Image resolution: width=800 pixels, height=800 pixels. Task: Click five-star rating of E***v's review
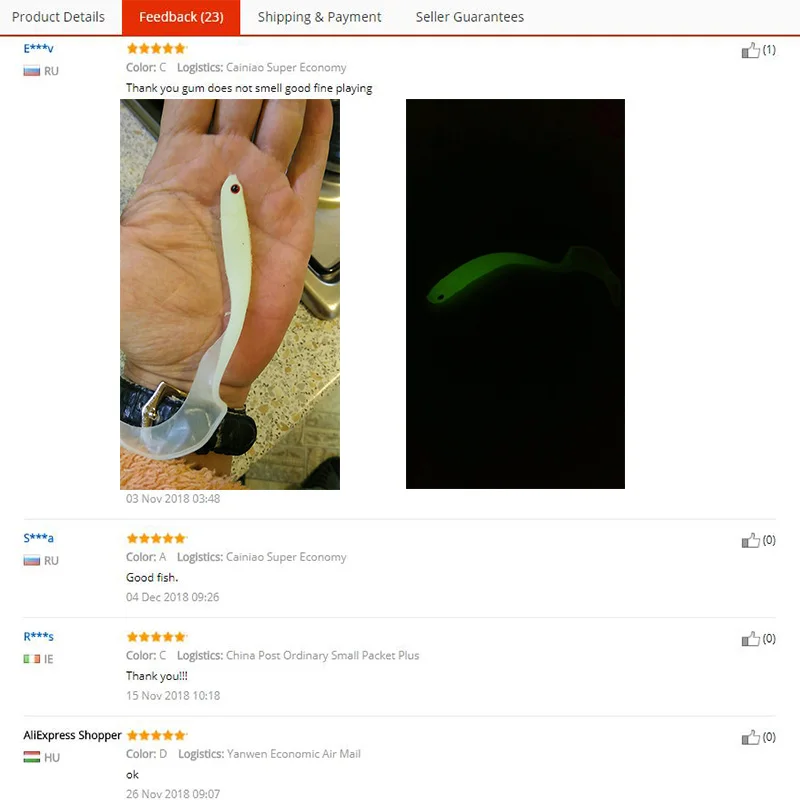point(157,48)
